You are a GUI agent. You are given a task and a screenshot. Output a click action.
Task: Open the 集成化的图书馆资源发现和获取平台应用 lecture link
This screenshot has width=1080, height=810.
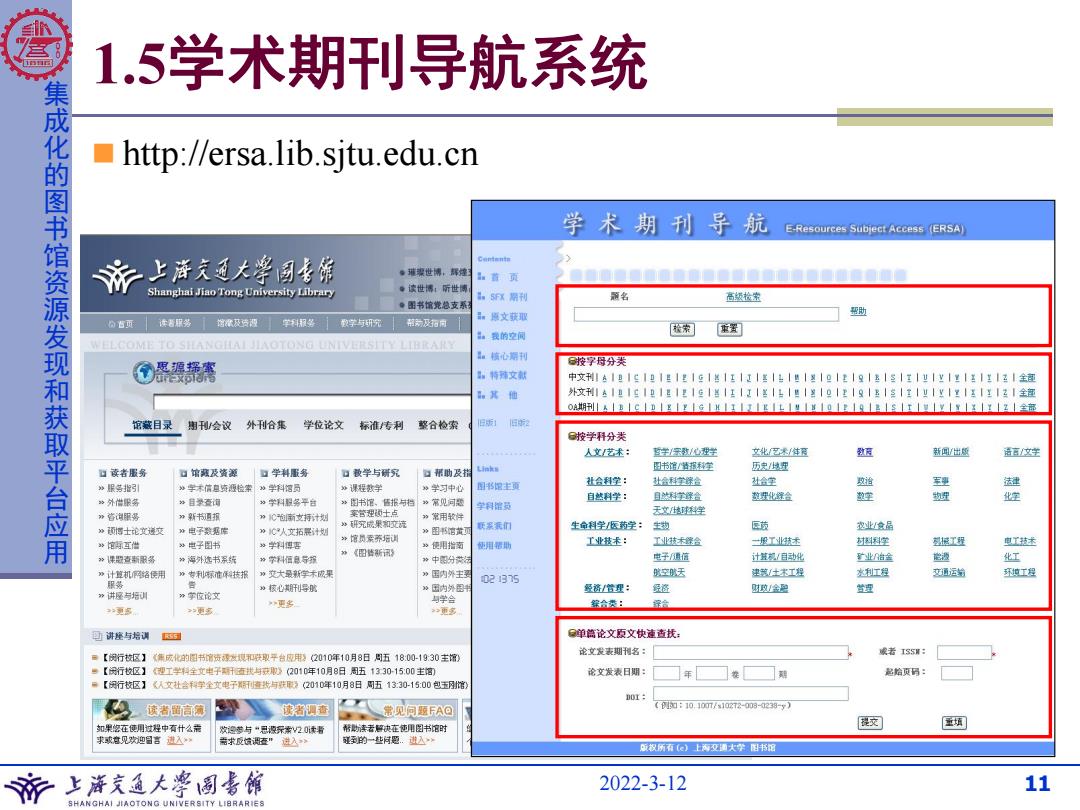click(229, 658)
